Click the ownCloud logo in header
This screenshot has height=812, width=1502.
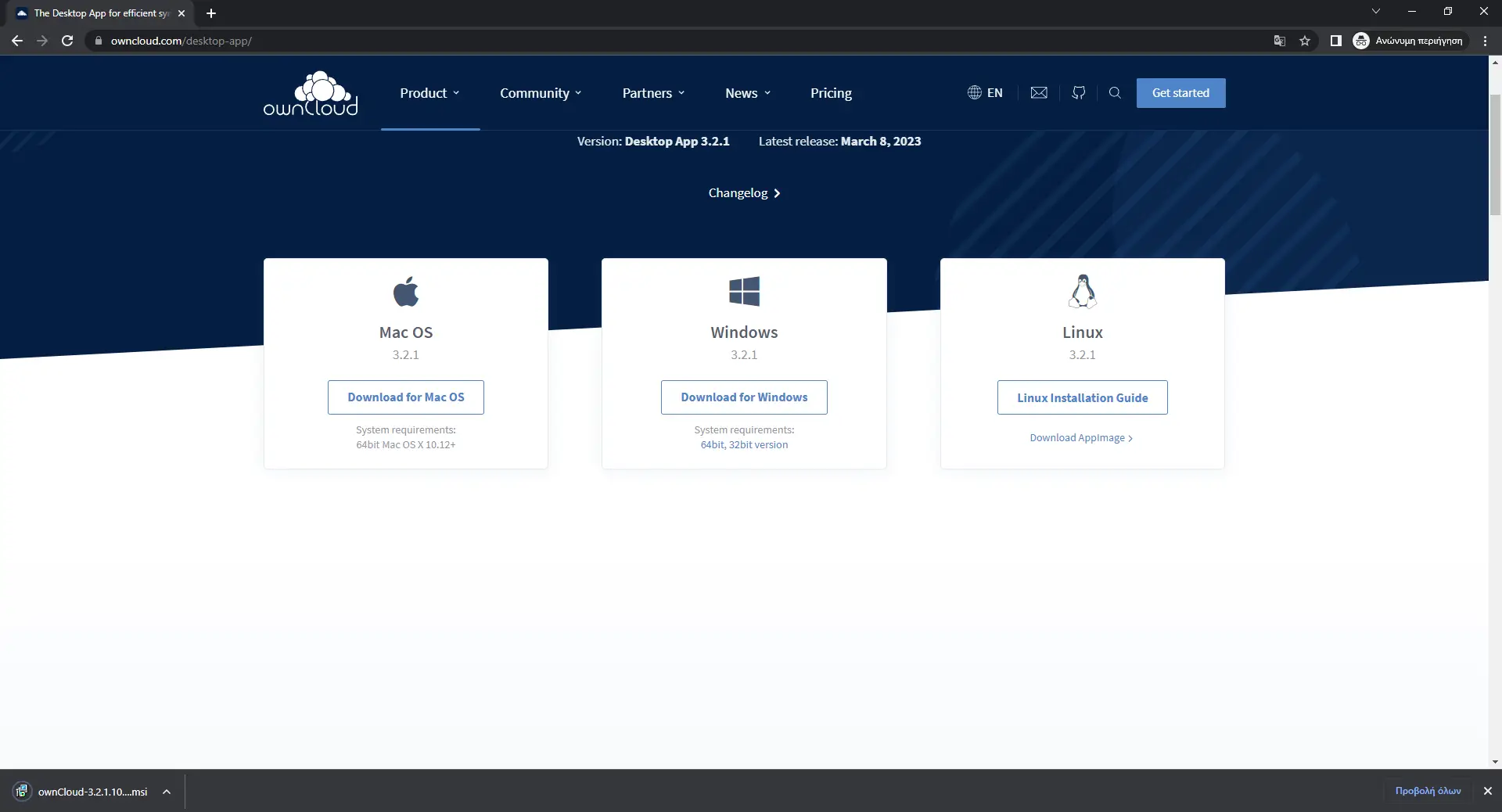[x=311, y=94]
